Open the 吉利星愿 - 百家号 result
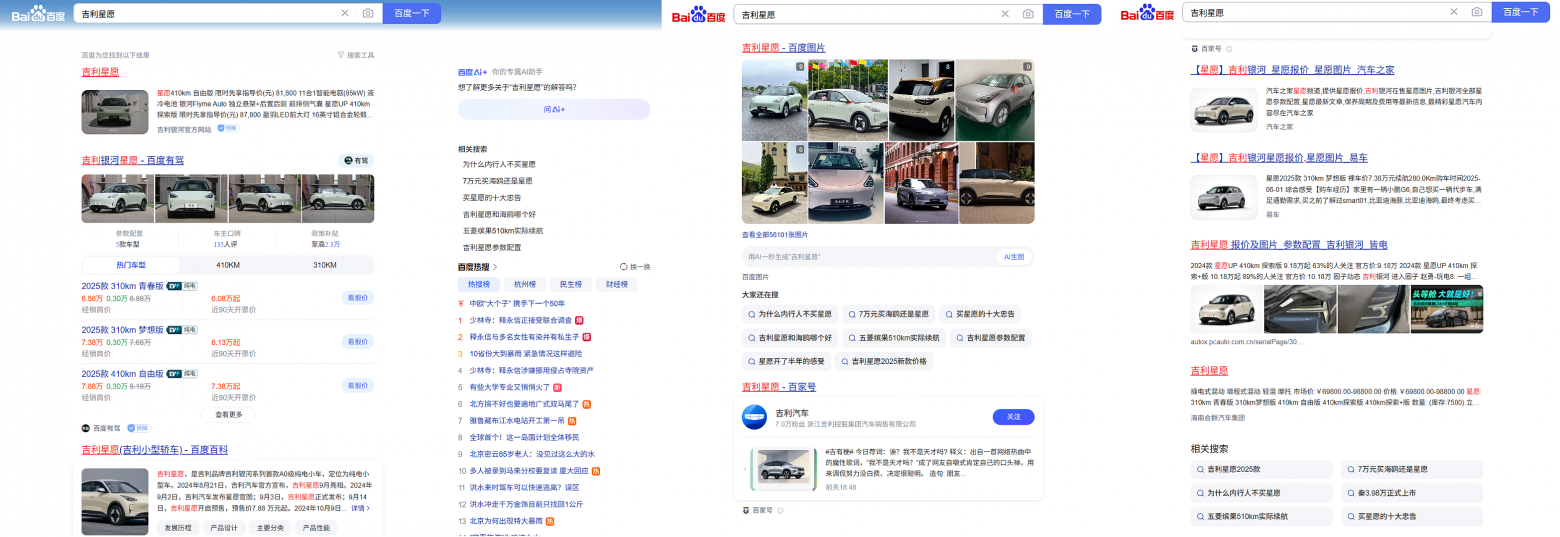 pyautogui.click(x=779, y=386)
